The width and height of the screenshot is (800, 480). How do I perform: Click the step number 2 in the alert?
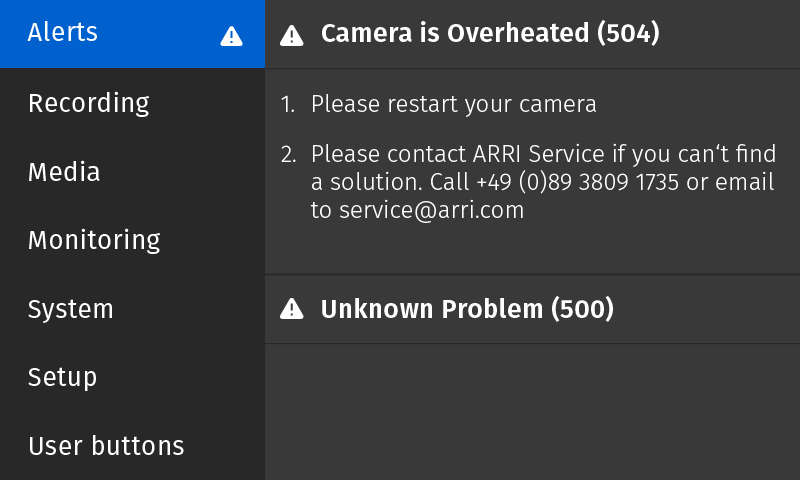click(x=288, y=155)
